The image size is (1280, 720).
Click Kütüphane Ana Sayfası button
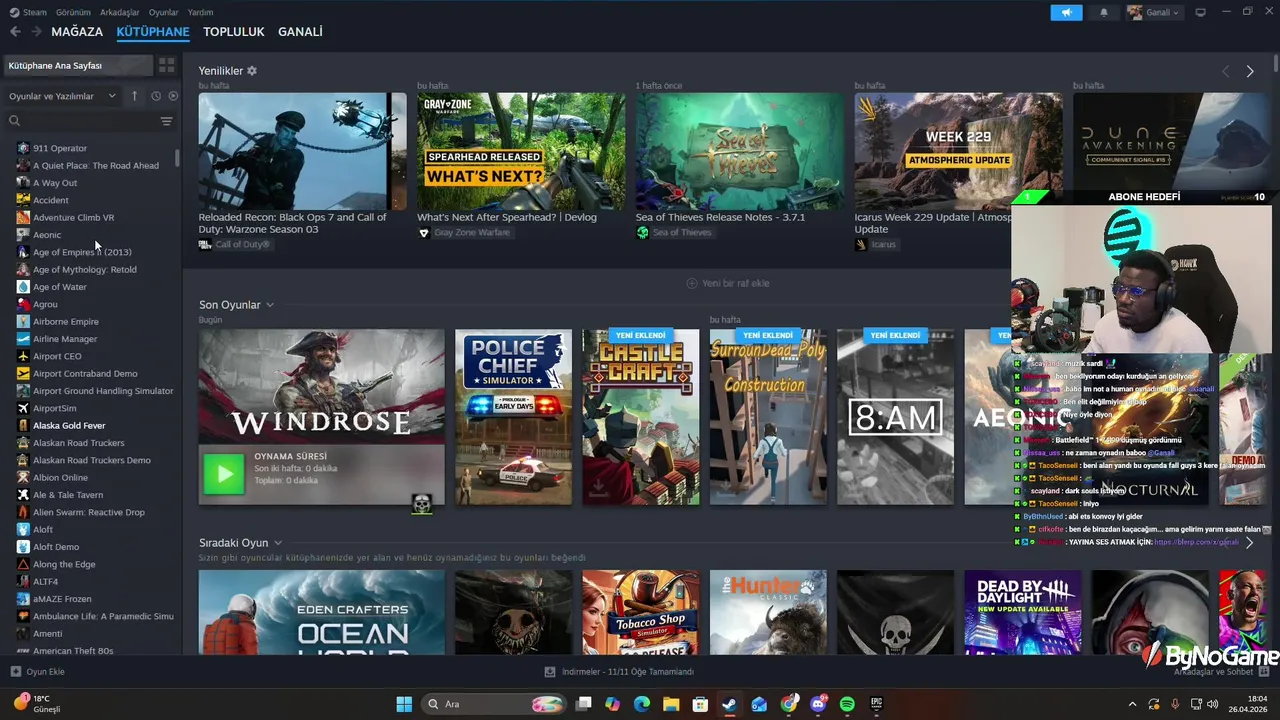78,65
